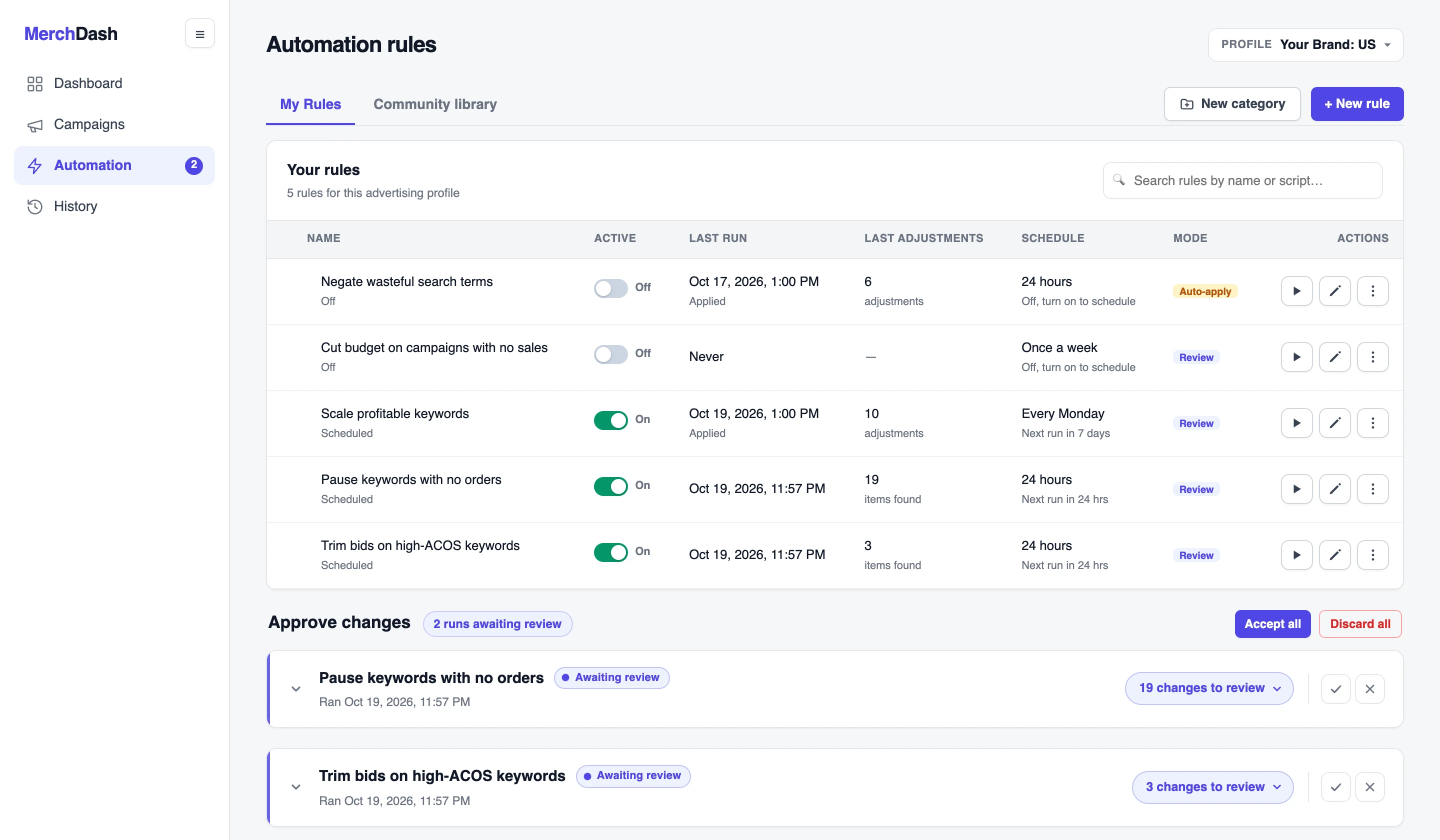Expand the 'Trim bids on high-ACOS keywords' card chevron
The width and height of the screenshot is (1440, 840).
point(295,787)
